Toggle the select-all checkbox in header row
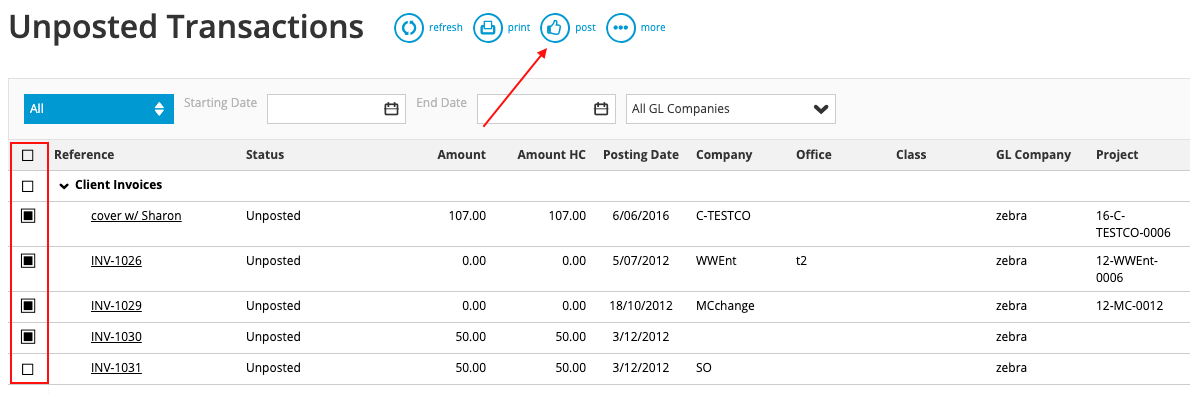This screenshot has width=1190, height=393. tap(28, 155)
